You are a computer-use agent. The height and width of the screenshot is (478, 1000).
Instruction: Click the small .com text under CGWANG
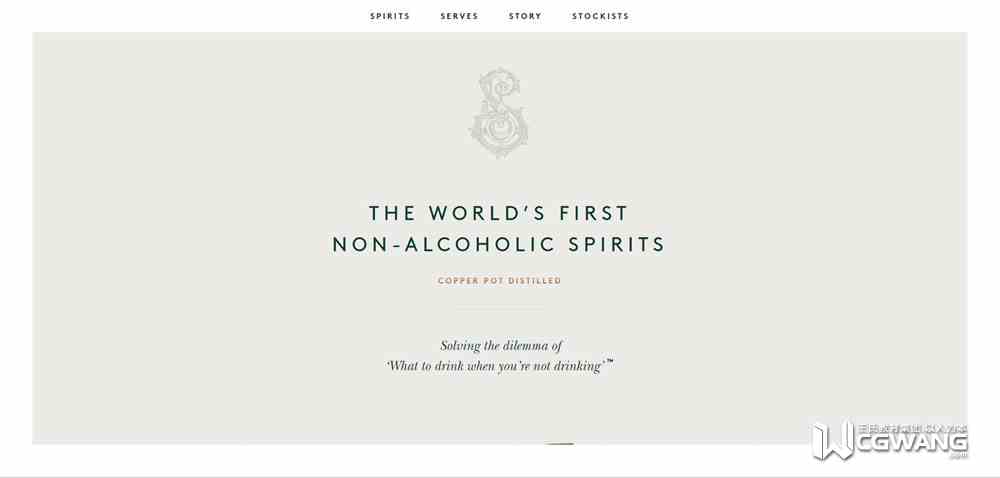coord(959,455)
